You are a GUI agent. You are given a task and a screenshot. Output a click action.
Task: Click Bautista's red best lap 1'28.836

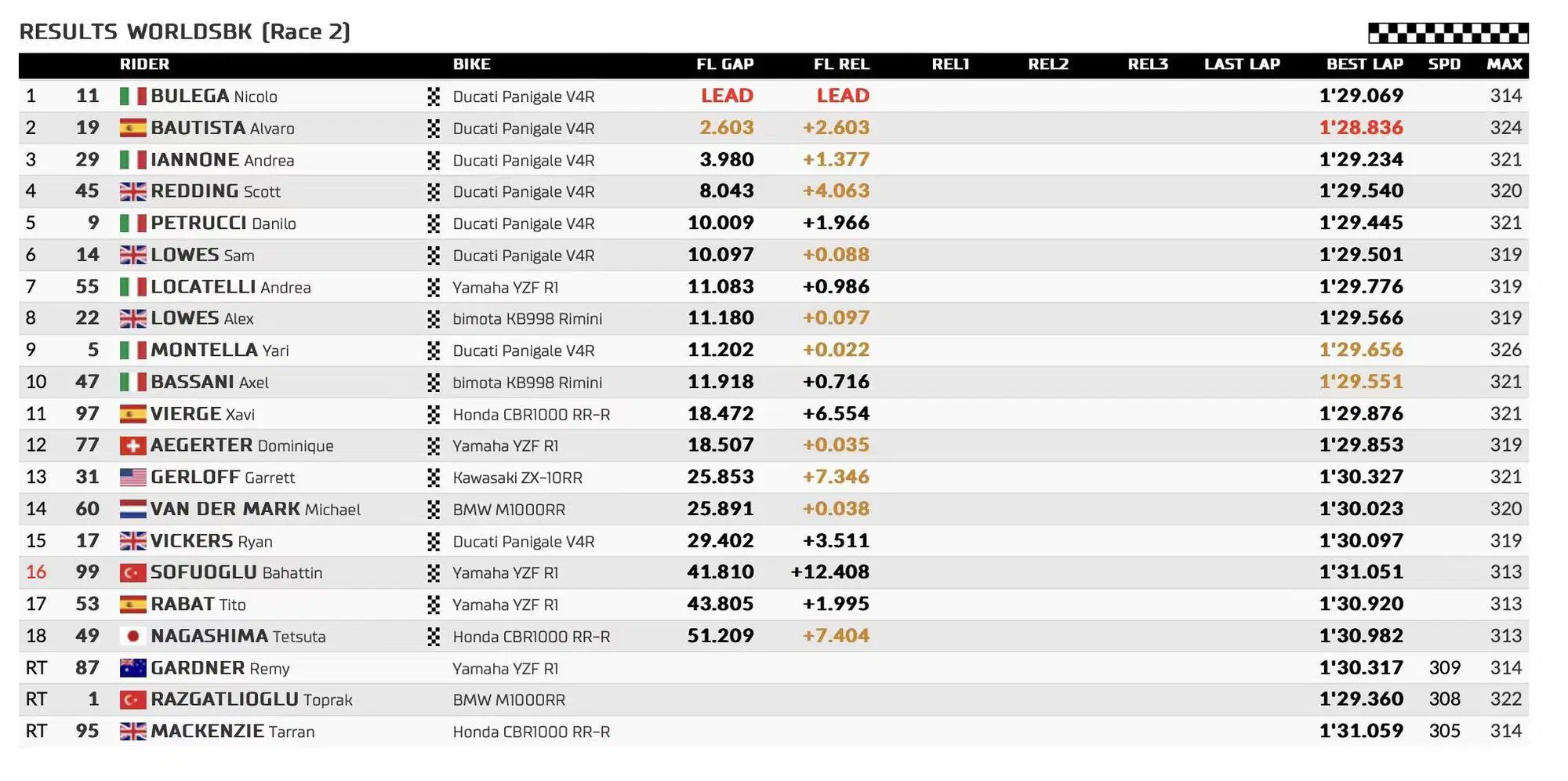click(1361, 128)
